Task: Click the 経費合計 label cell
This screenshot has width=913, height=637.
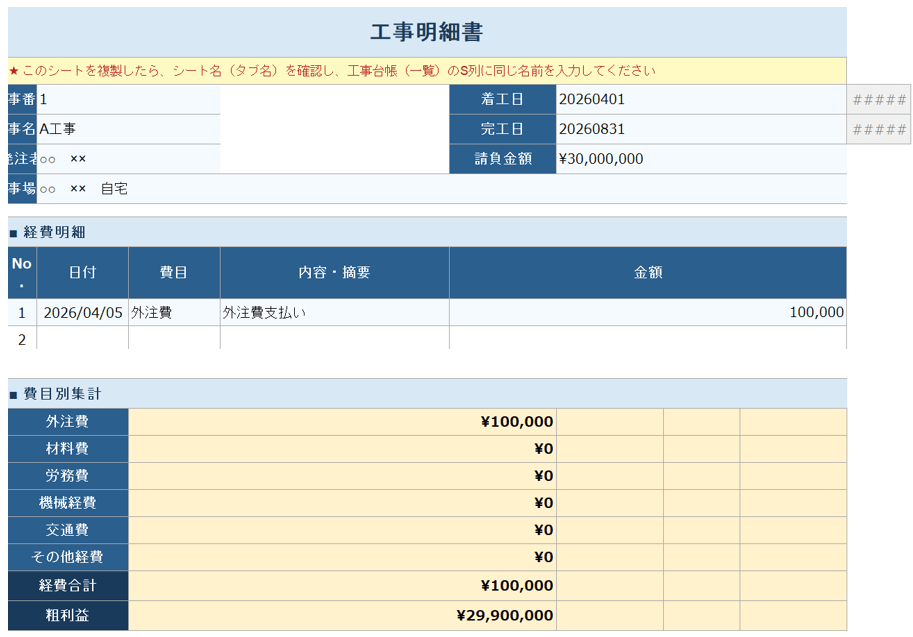Action: [x=68, y=586]
